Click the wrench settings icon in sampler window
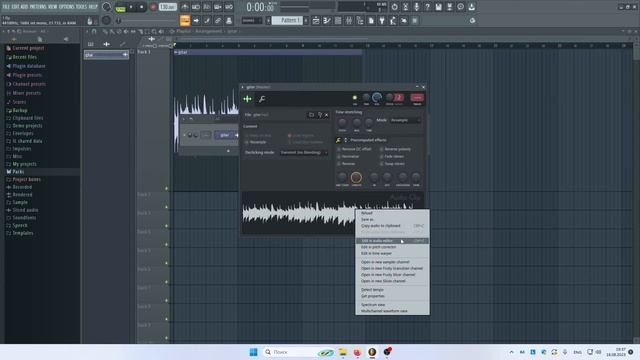The height and width of the screenshot is (360, 640). click(262, 99)
